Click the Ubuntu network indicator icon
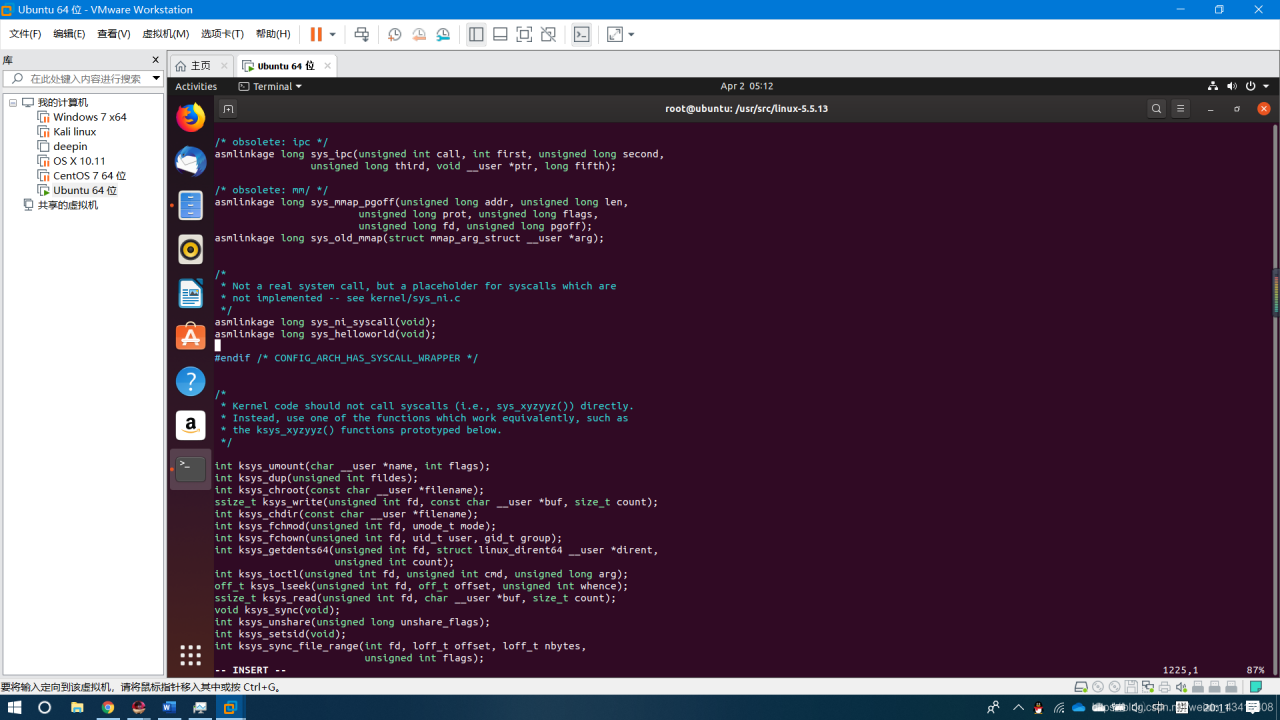 pyautogui.click(x=1213, y=86)
